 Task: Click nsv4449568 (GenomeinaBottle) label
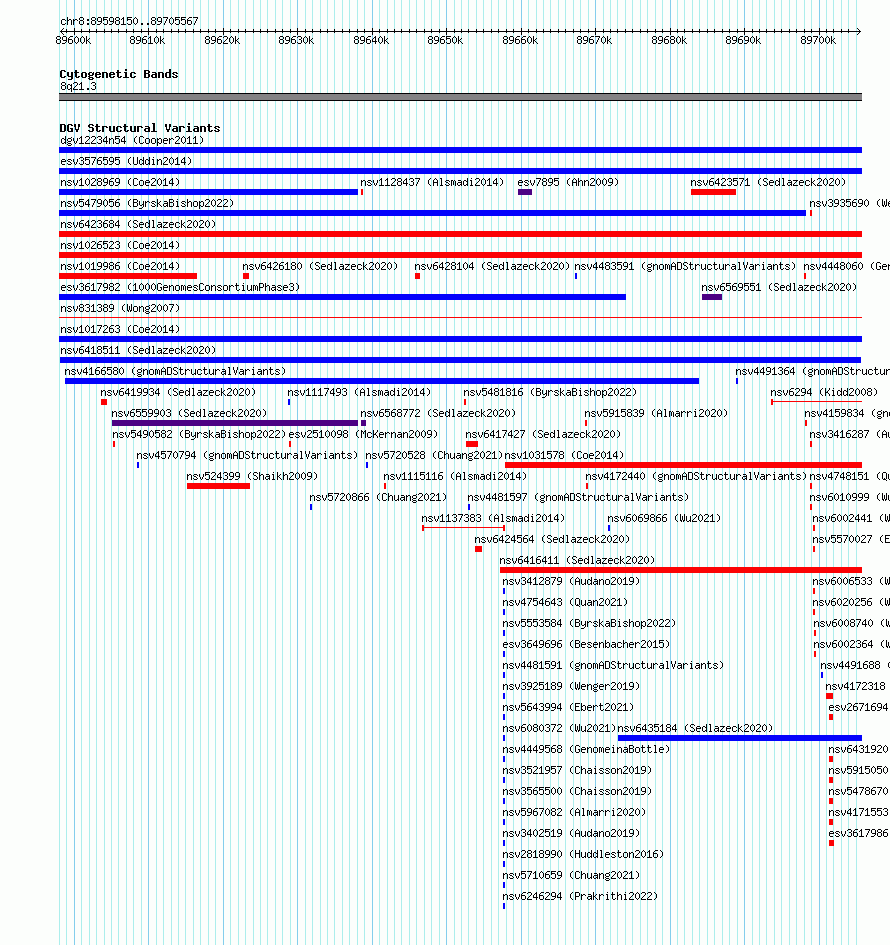click(x=586, y=749)
